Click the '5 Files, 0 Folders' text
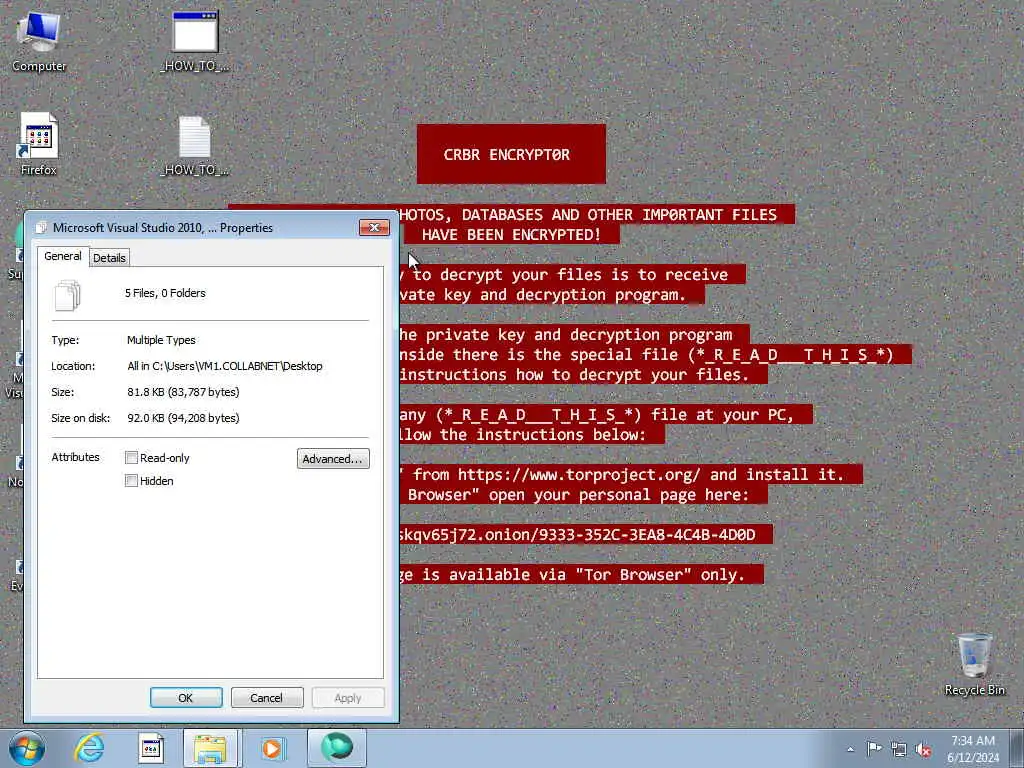This screenshot has width=1024, height=768. click(165, 293)
